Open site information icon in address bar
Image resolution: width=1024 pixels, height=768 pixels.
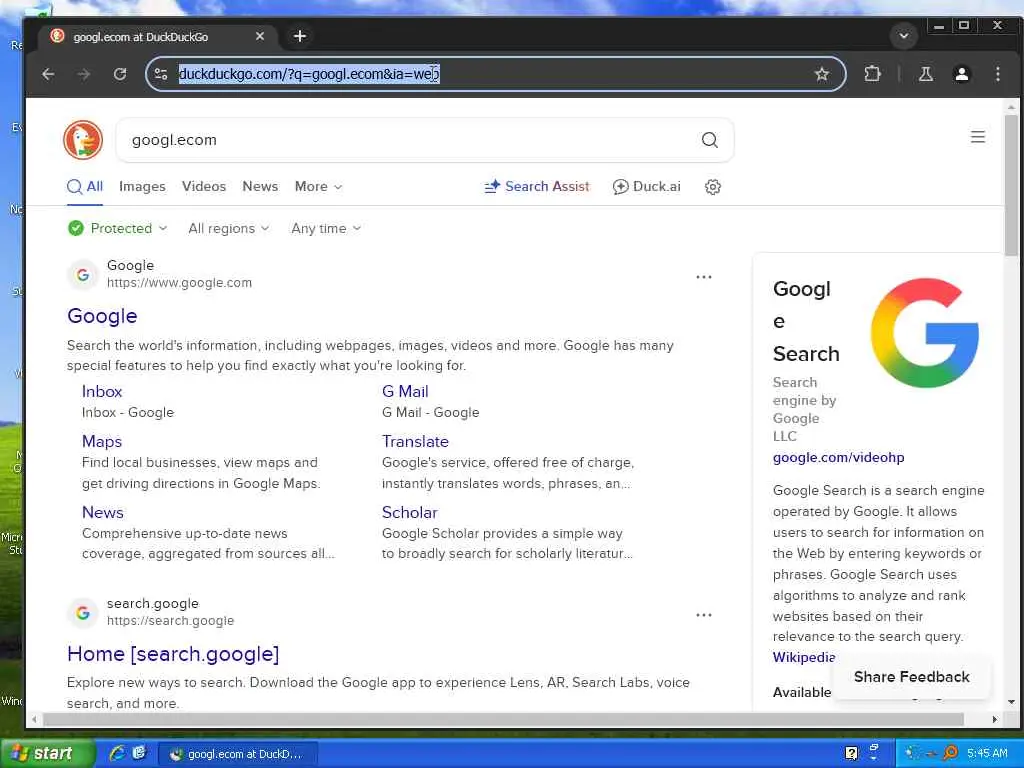point(161,74)
